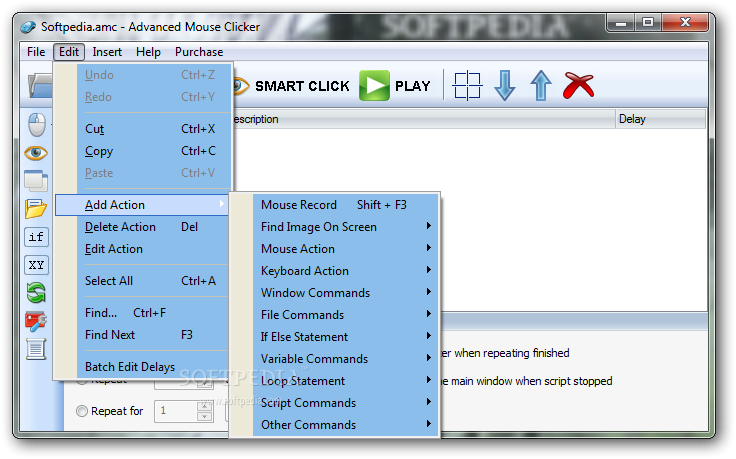This screenshot has height=459, width=736.
Task: Expand Window Commands submenu
Action: pyautogui.click(x=345, y=293)
